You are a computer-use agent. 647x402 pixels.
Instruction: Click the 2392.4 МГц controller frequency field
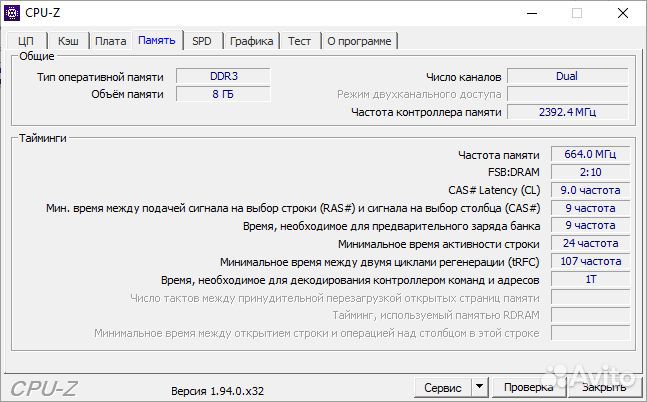[567, 112]
